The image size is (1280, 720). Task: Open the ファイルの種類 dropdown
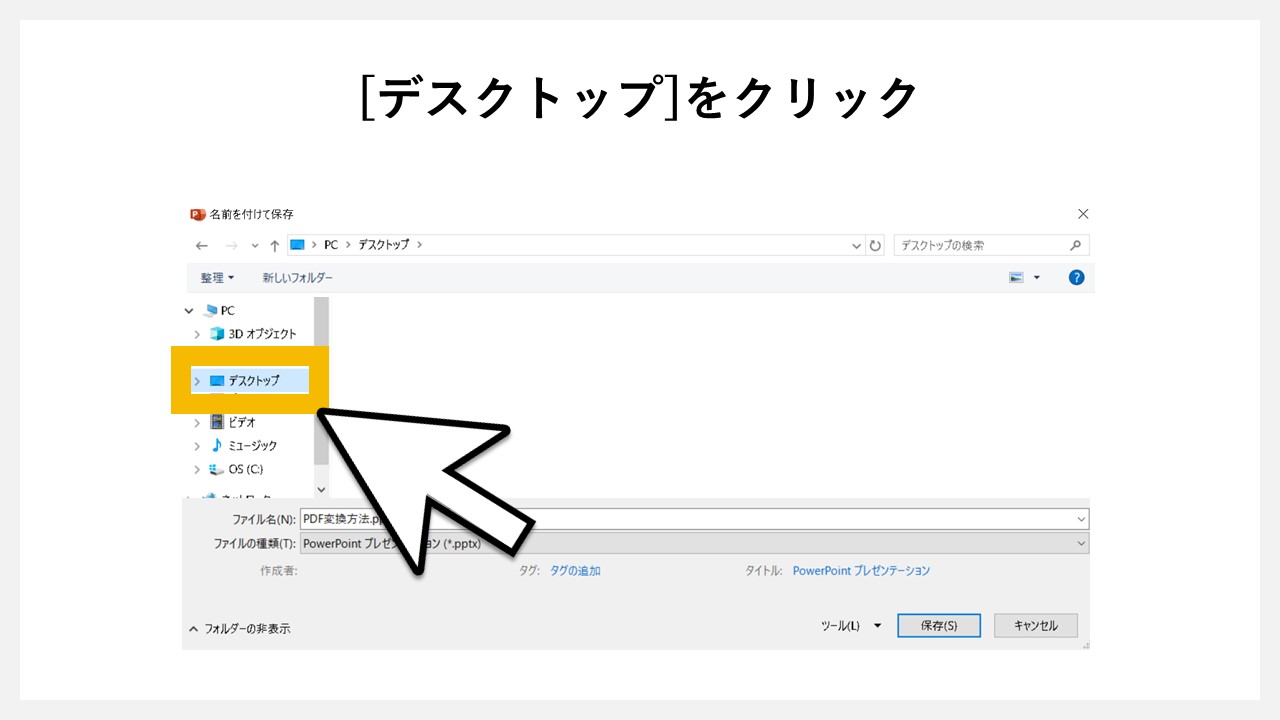[1080, 543]
